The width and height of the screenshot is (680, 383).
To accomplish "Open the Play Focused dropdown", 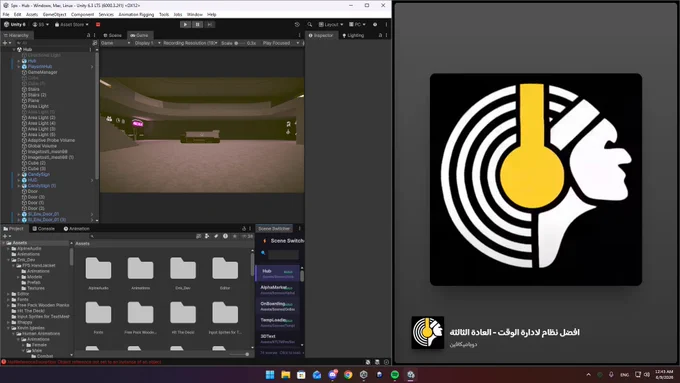I will [281, 43].
